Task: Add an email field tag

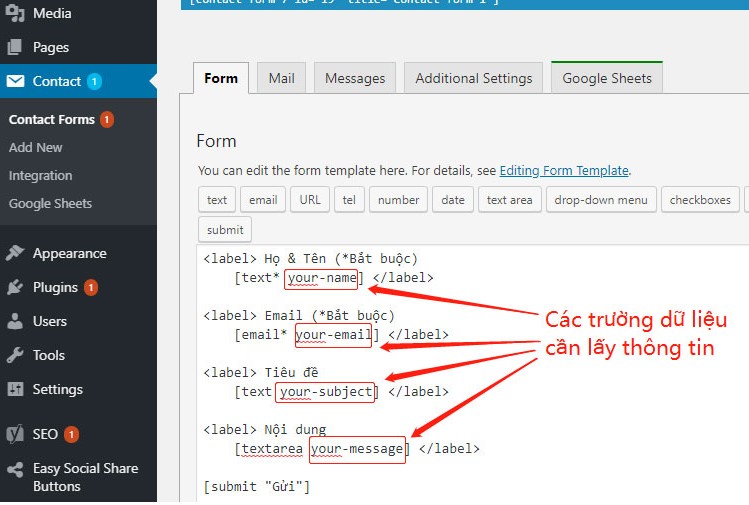Action: pos(263,200)
